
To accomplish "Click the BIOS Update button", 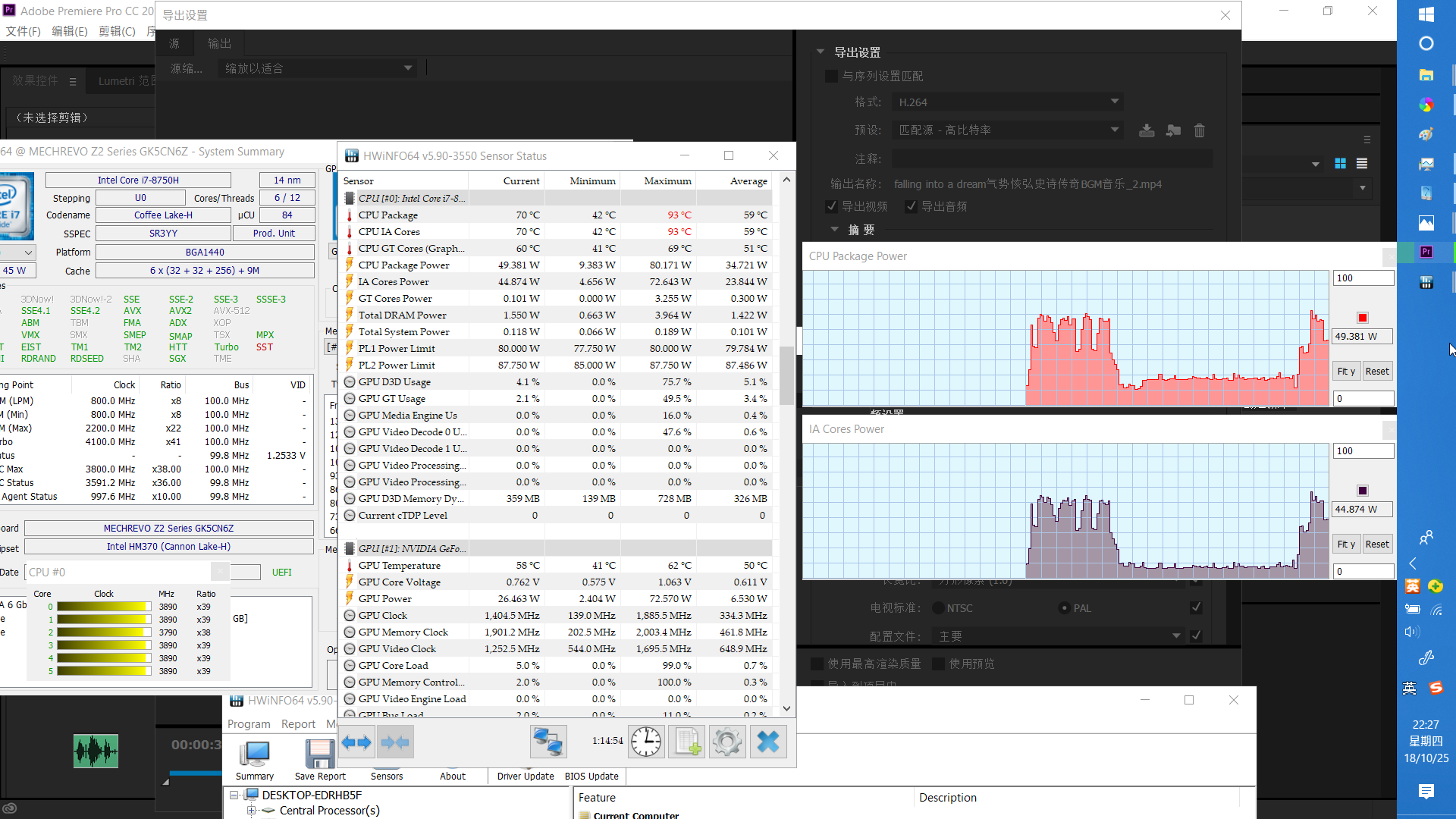I will point(591,777).
